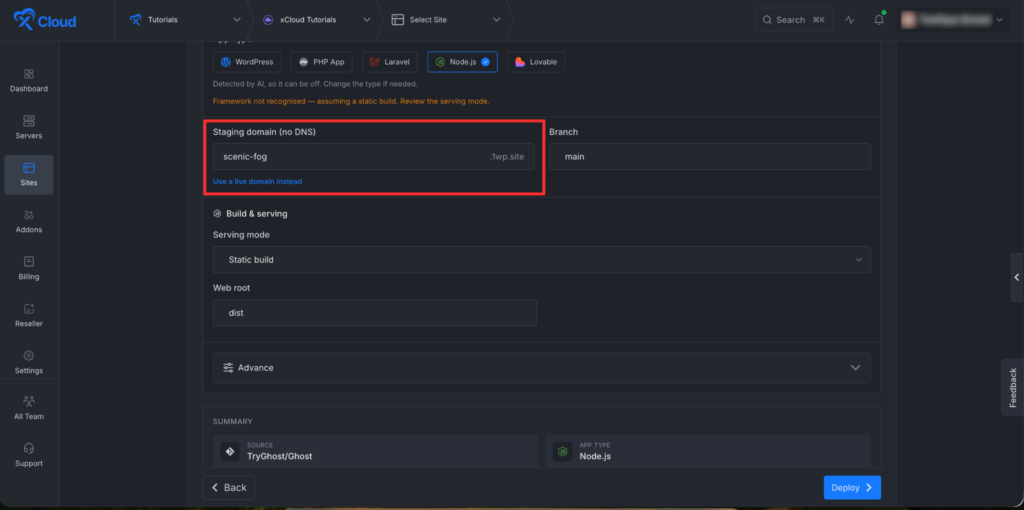Click the .1wp.site domain suffix

click(507, 157)
